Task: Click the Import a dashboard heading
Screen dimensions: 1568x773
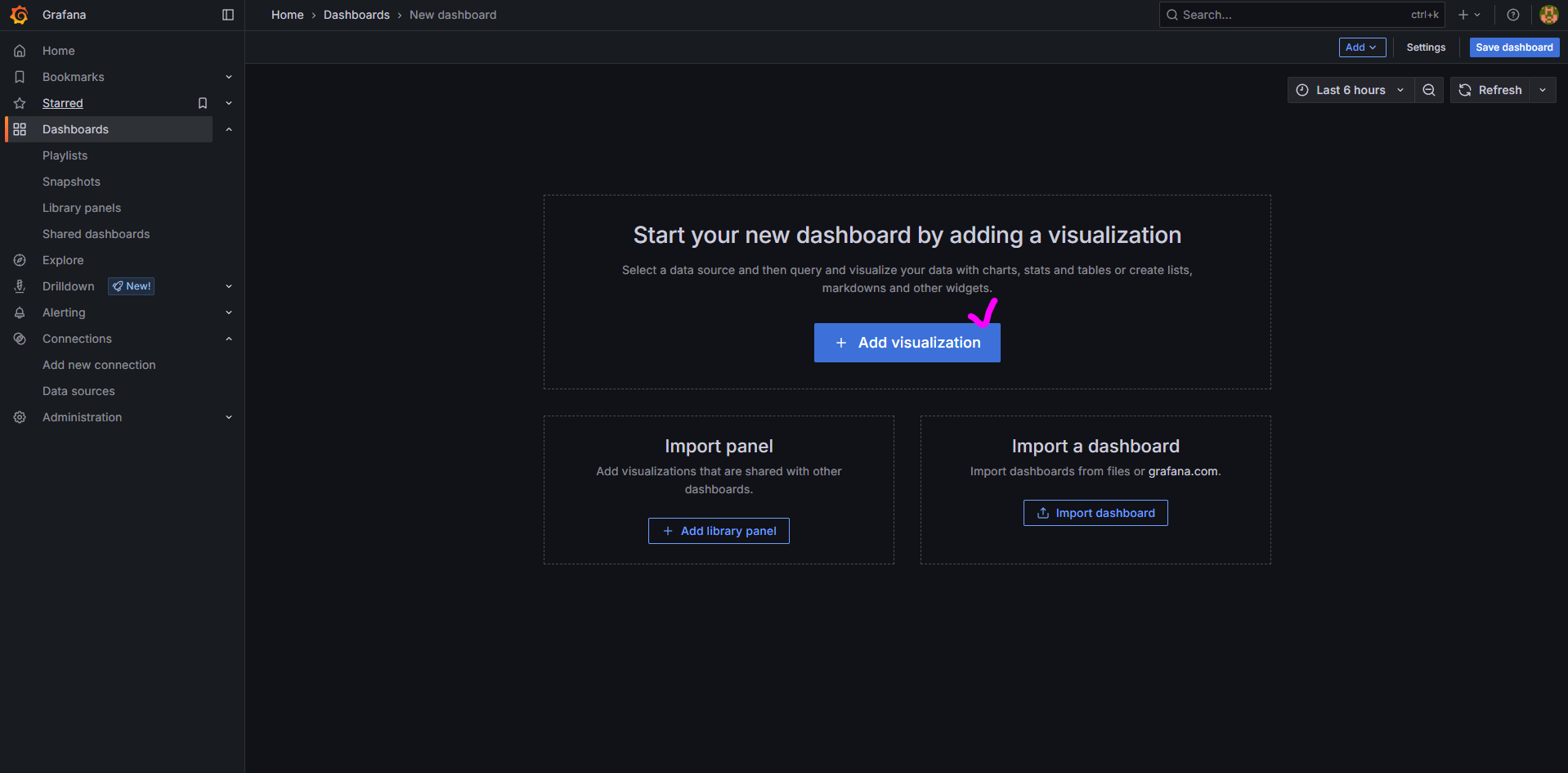Action: [1095, 446]
